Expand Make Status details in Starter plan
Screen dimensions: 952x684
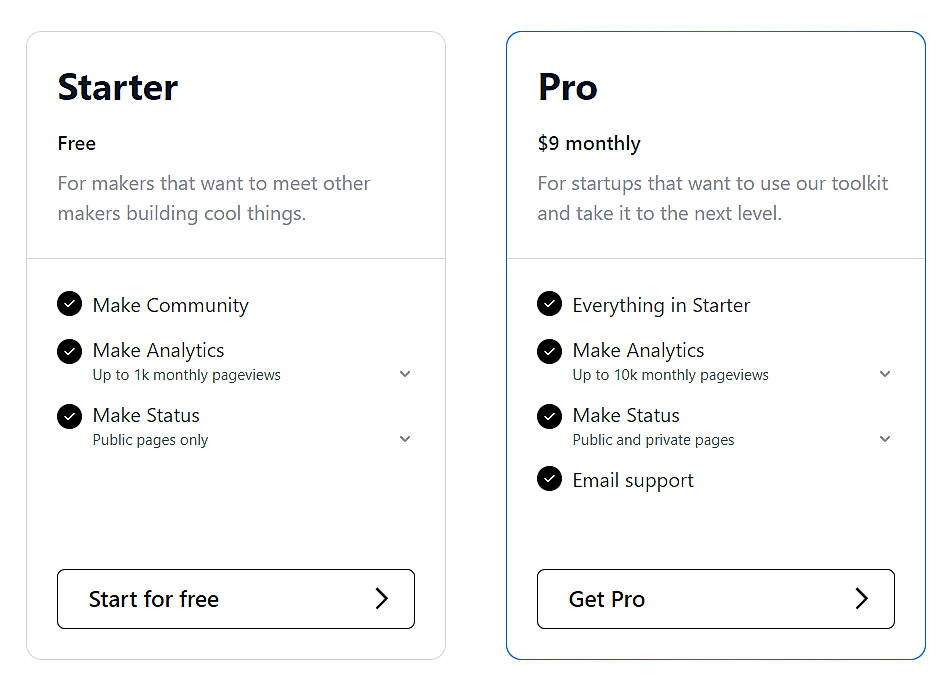pos(405,438)
